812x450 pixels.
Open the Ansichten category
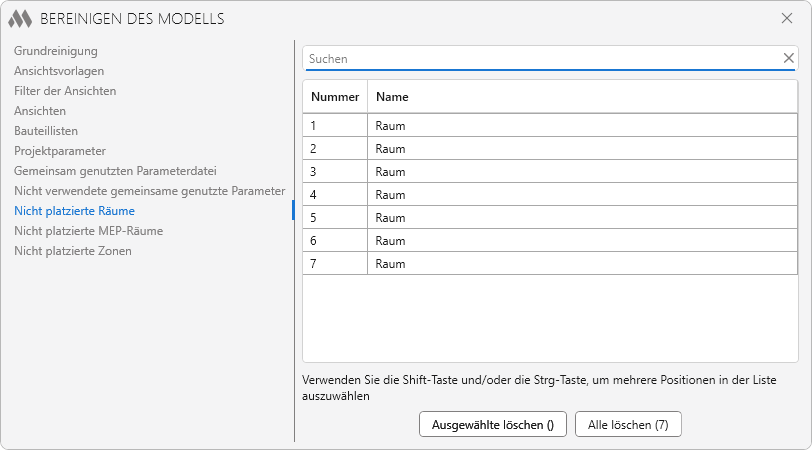tap(40, 111)
